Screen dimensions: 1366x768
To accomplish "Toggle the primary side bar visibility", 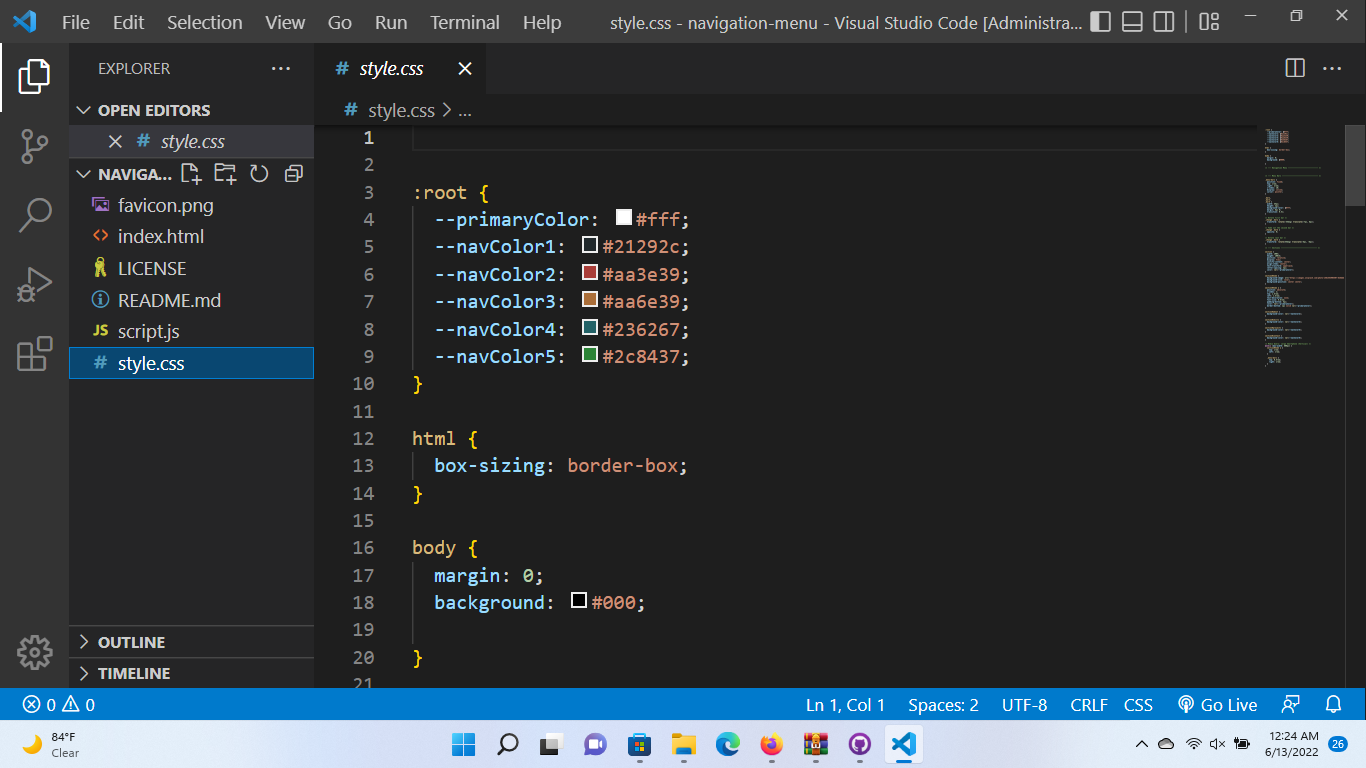I will point(1100,22).
